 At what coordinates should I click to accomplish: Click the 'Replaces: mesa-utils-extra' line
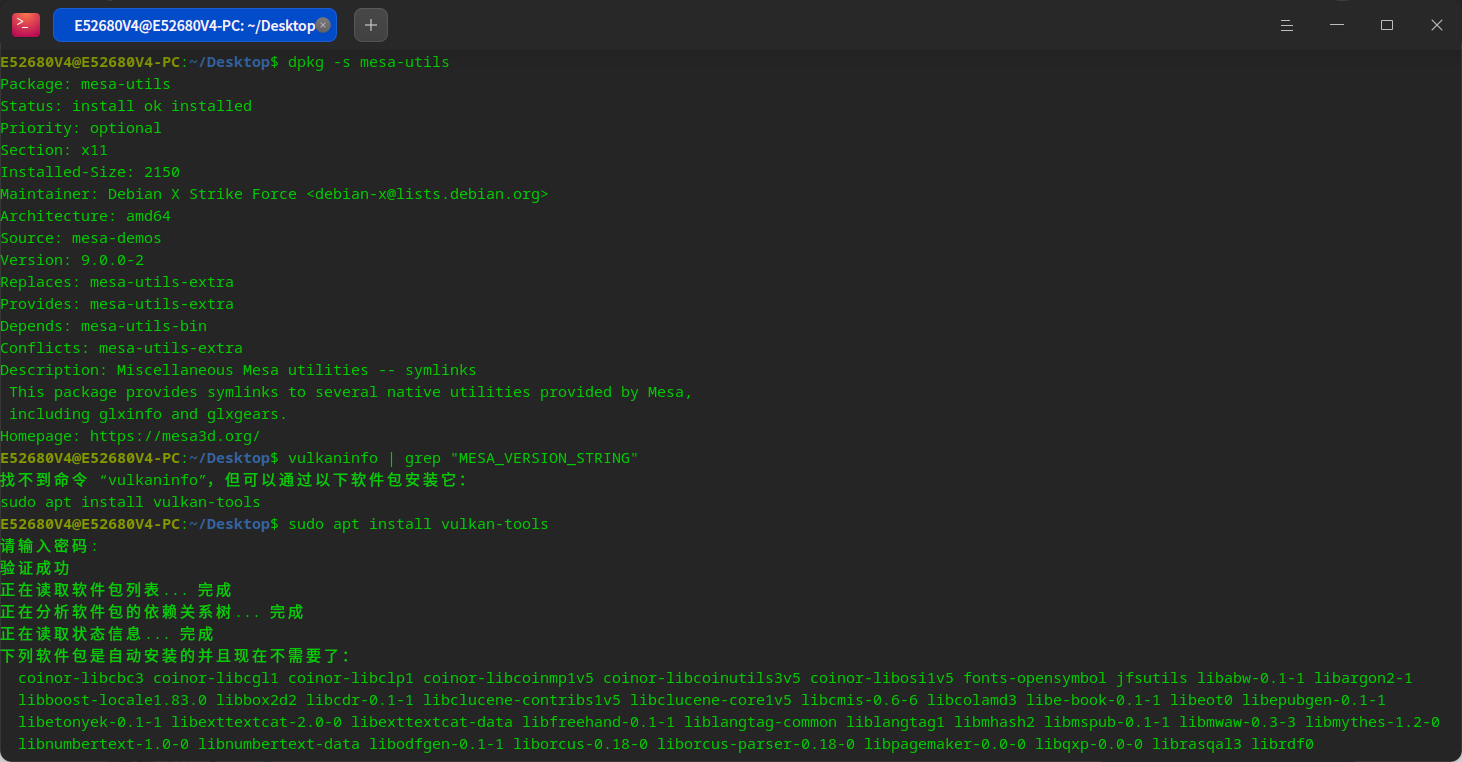(117, 282)
